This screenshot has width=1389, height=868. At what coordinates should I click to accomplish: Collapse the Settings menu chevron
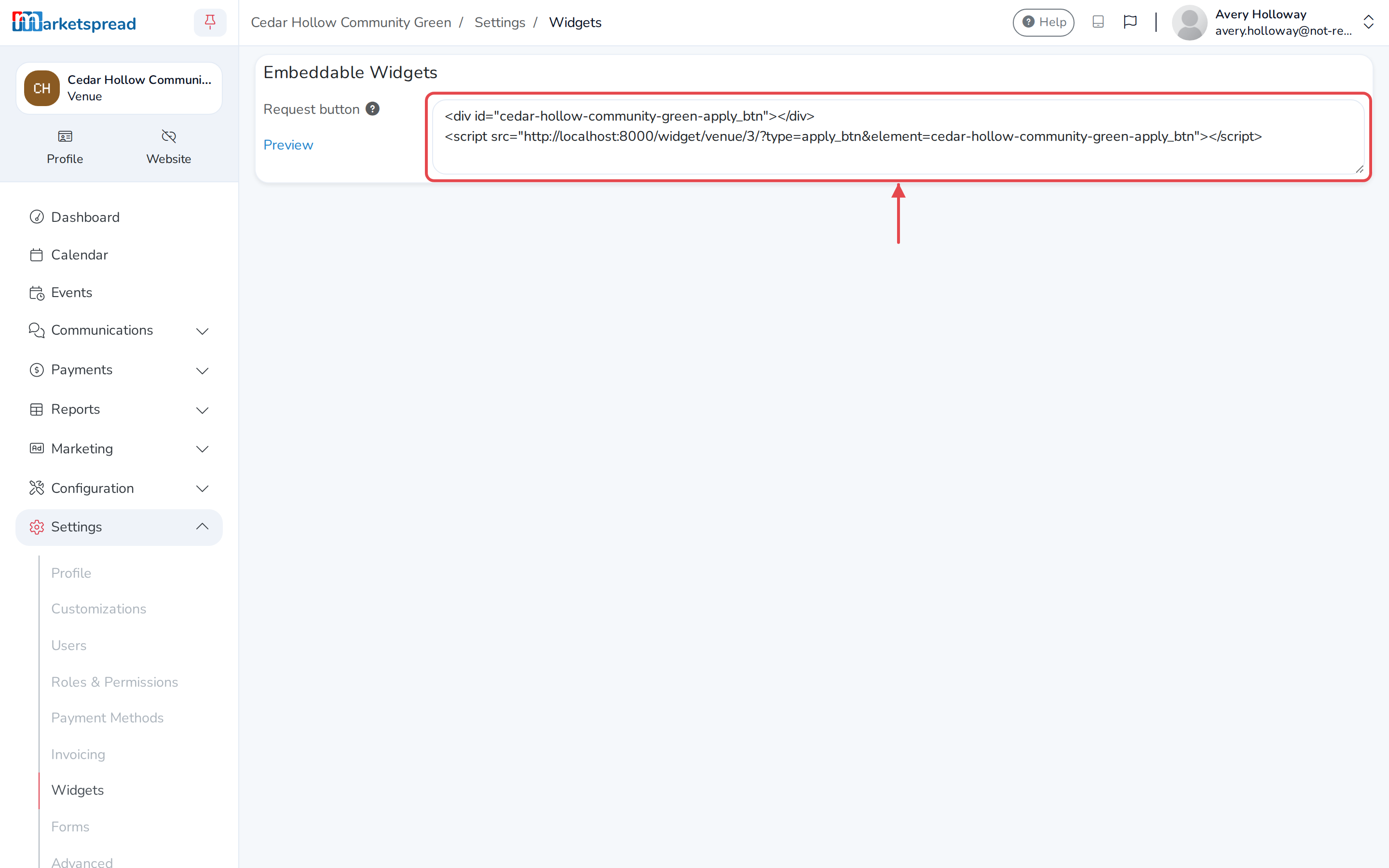pyautogui.click(x=202, y=527)
